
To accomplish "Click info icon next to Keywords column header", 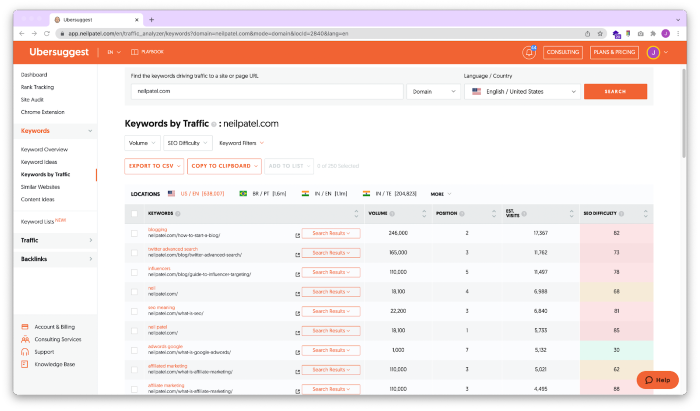I will [178, 214].
